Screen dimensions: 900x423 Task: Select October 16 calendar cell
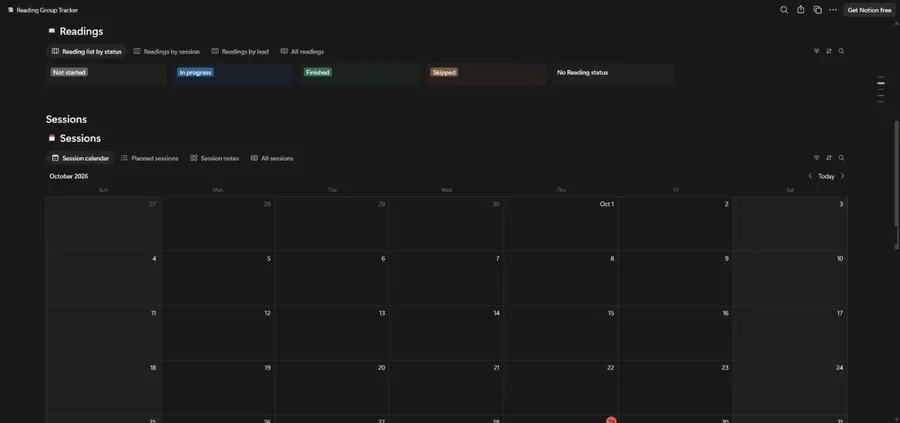(676, 333)
